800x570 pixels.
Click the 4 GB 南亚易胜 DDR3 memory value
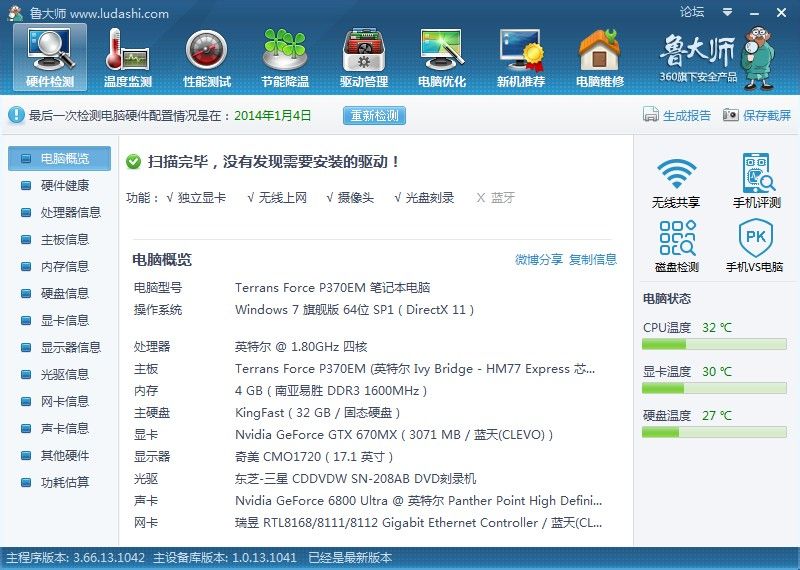tap(331, 391)
